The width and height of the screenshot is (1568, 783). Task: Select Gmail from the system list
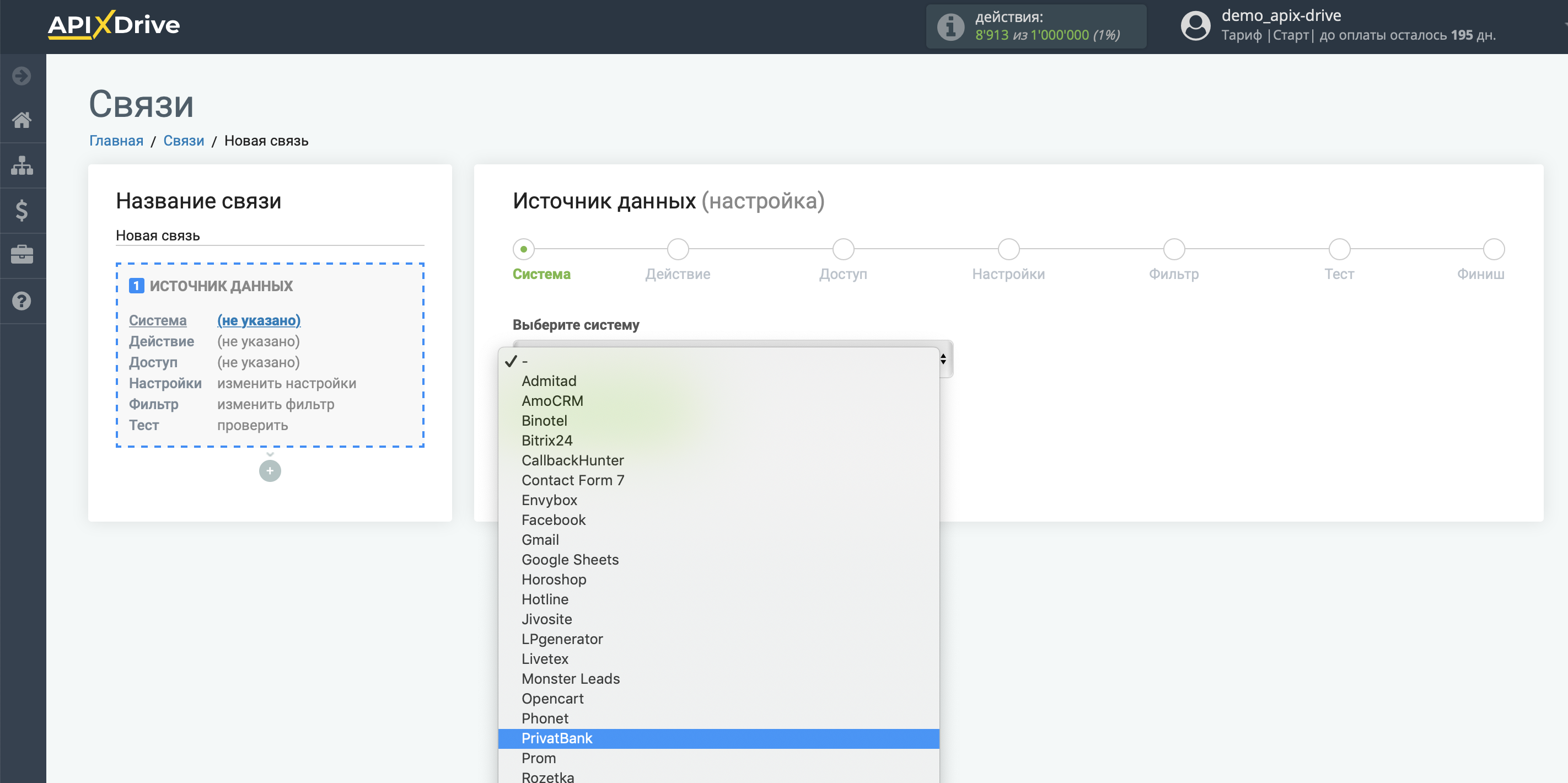pos(718,540)
